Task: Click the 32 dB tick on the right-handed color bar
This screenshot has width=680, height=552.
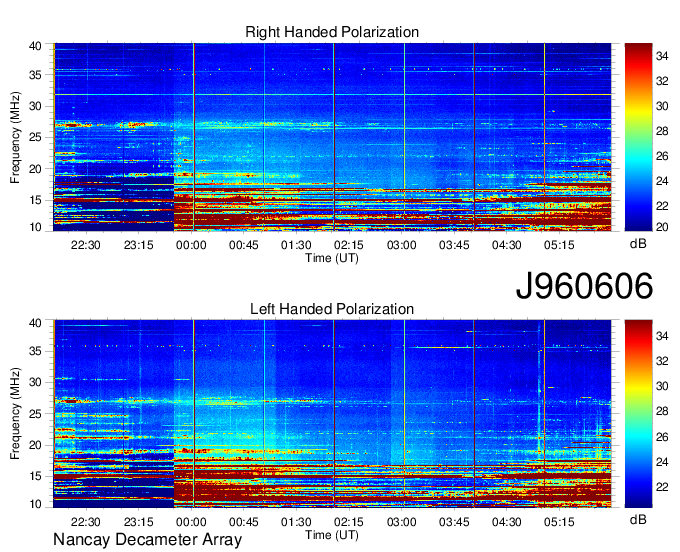Action: pyautogui.click(x=662, y=81)
